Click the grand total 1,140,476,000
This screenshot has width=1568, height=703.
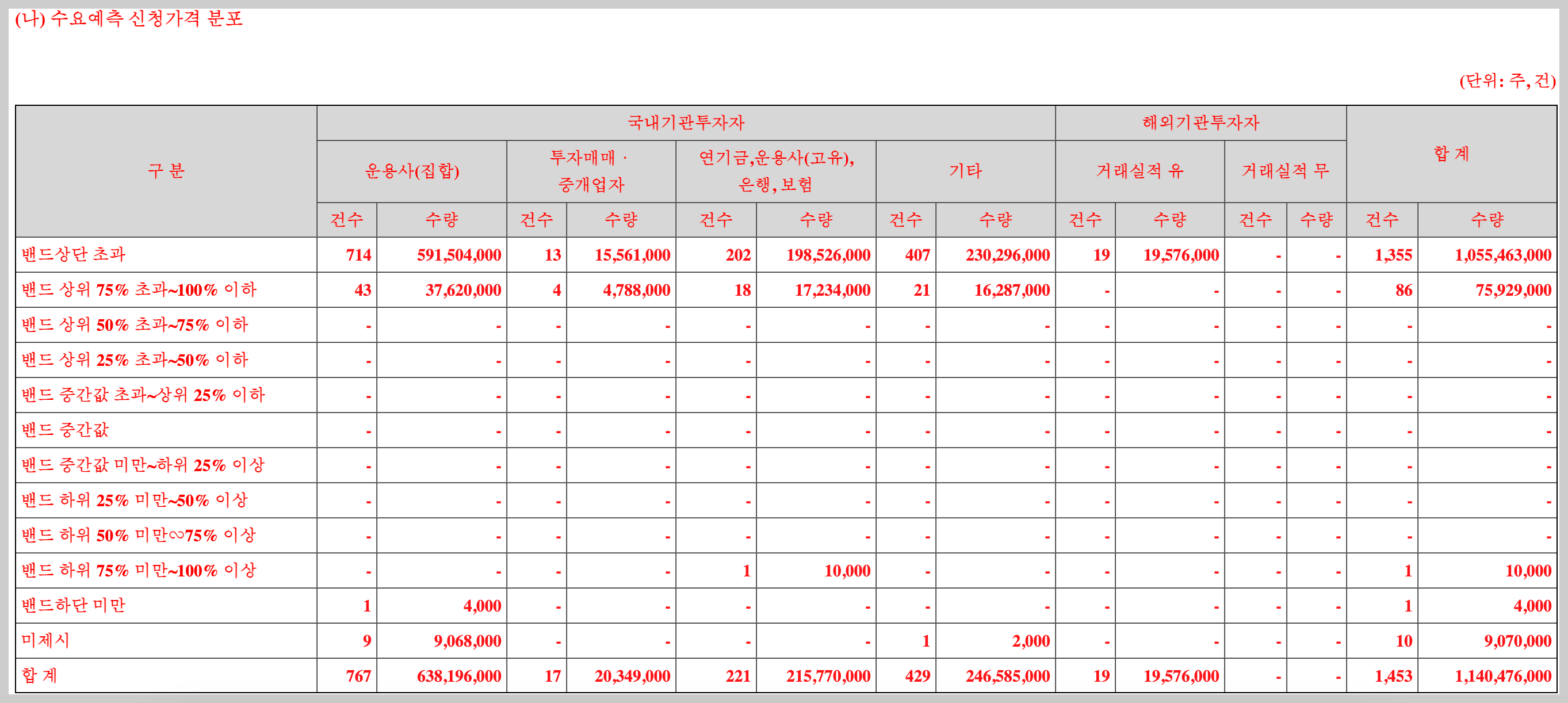click(1503, 676)
